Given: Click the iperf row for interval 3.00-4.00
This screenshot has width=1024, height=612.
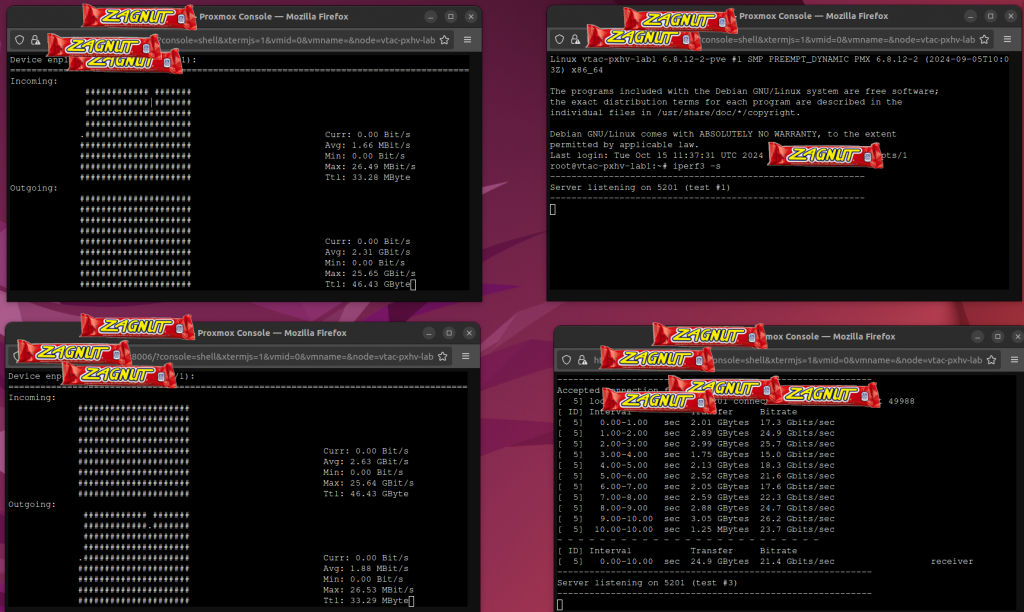Looking at the screenshot, I should point(696,455).
